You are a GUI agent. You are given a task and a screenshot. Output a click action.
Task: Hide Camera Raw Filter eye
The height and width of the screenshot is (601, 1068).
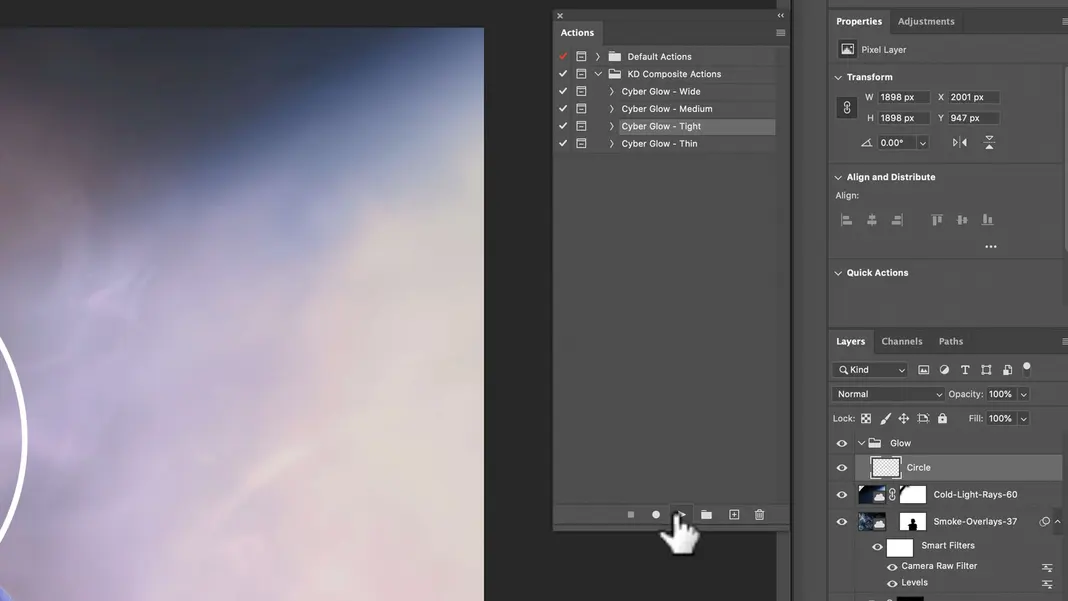[892, 567]
